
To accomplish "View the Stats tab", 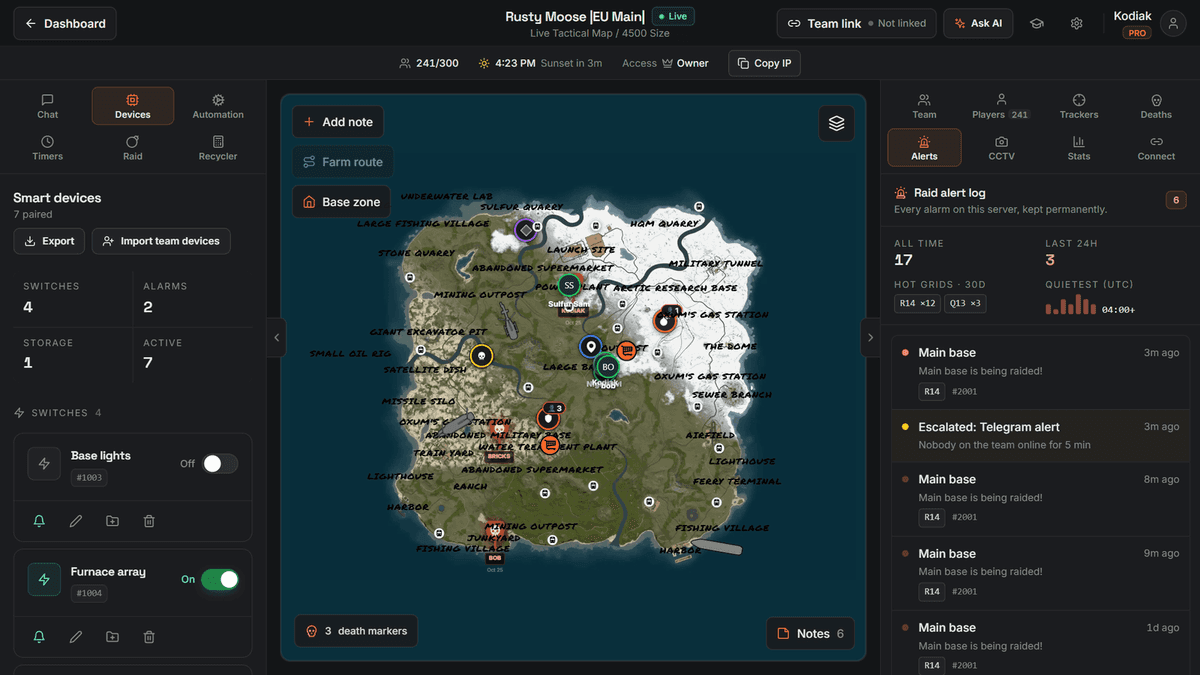I will pyautogui.click(x=1079, y=148).
